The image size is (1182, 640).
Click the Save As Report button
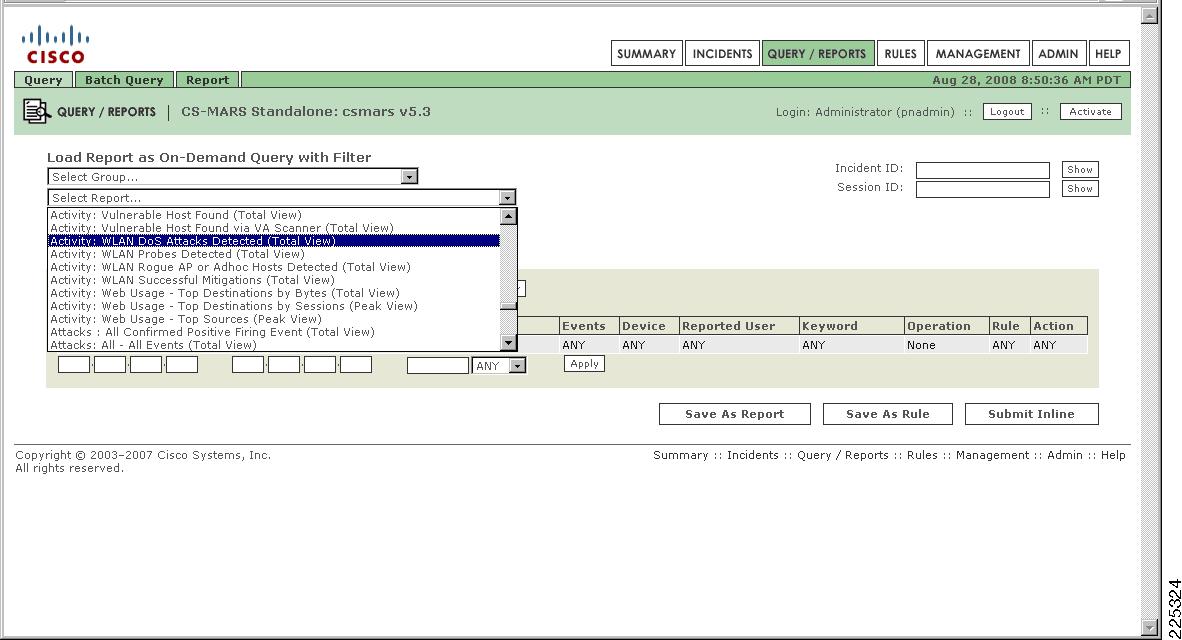point(734,414)
